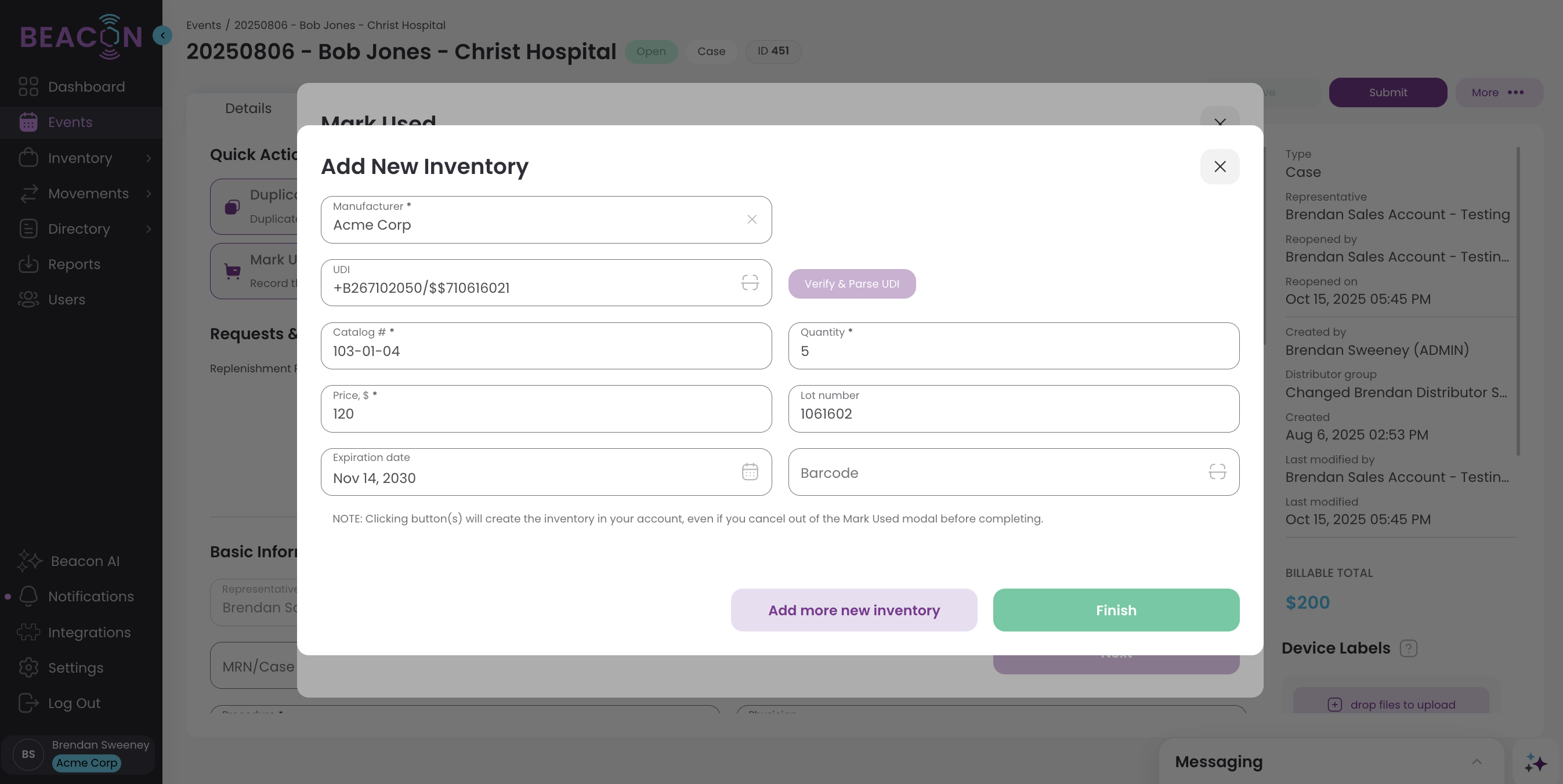Viewport: 1563px width, 784px height.
Task: Collapse the sidebar with the arrow button
Action: (x=162, y=35)
